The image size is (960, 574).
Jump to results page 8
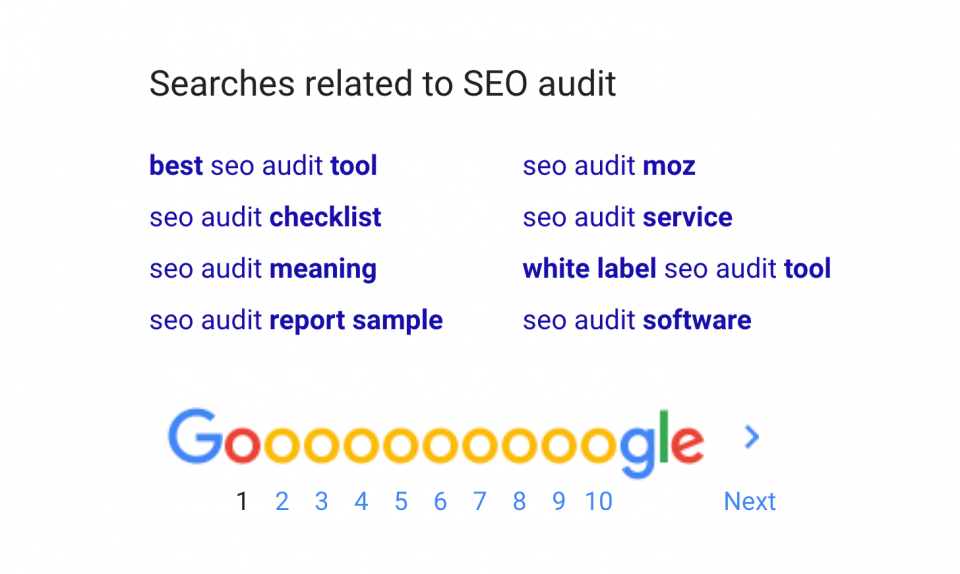pyautogui.click(x=519, y=502)
